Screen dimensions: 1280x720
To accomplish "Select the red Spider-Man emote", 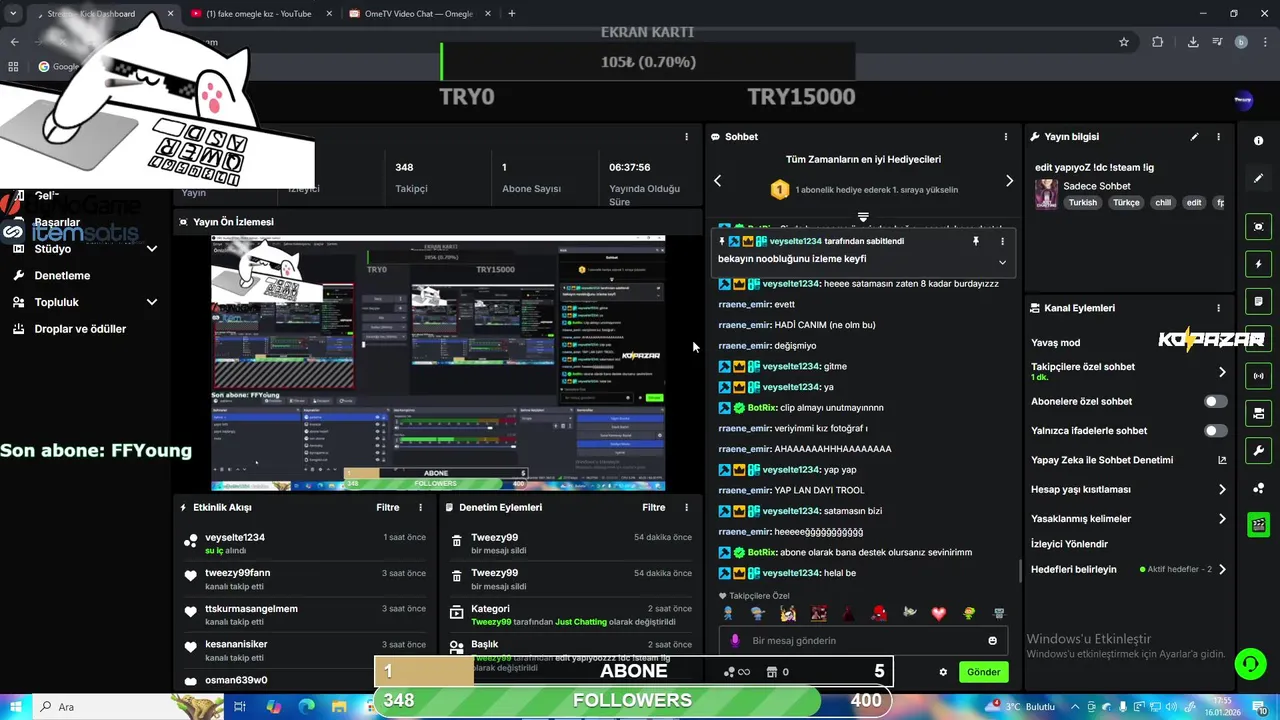I will click(x=878, y=613).
